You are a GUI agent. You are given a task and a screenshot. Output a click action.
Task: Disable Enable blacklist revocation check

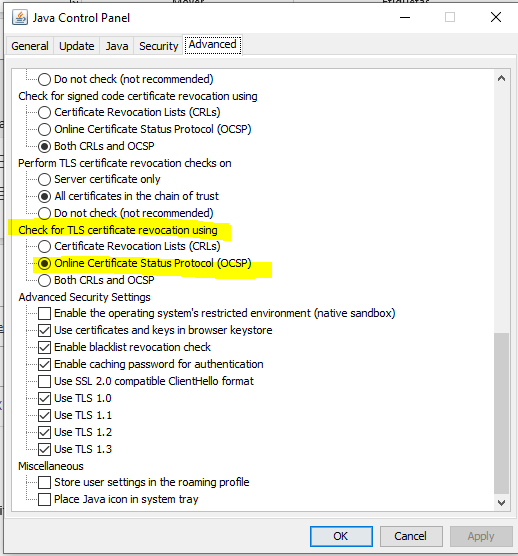click(x=44, y=347)
